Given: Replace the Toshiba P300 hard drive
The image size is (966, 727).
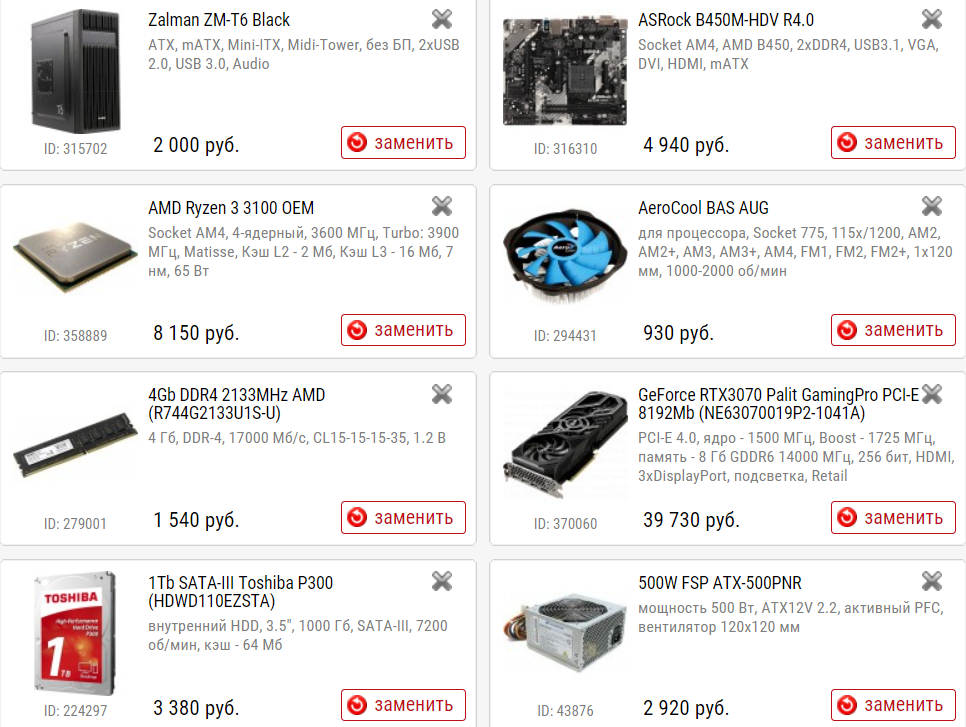Looking at the screenshot, I should (404, 705).
